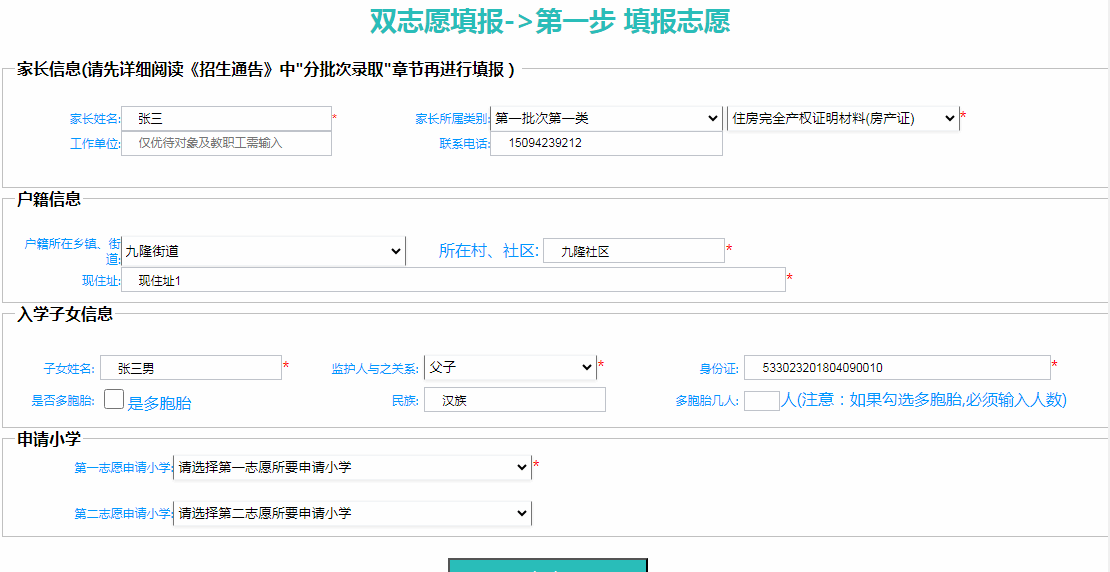Expand the 住房完全产权证明材料 dropdown
The width and height of the screenshot is (1110, 572).
842,119
